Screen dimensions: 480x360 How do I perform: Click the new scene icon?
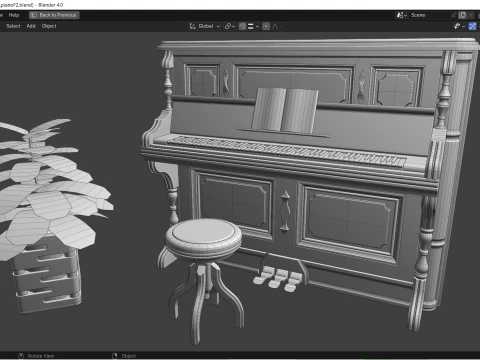462,15
